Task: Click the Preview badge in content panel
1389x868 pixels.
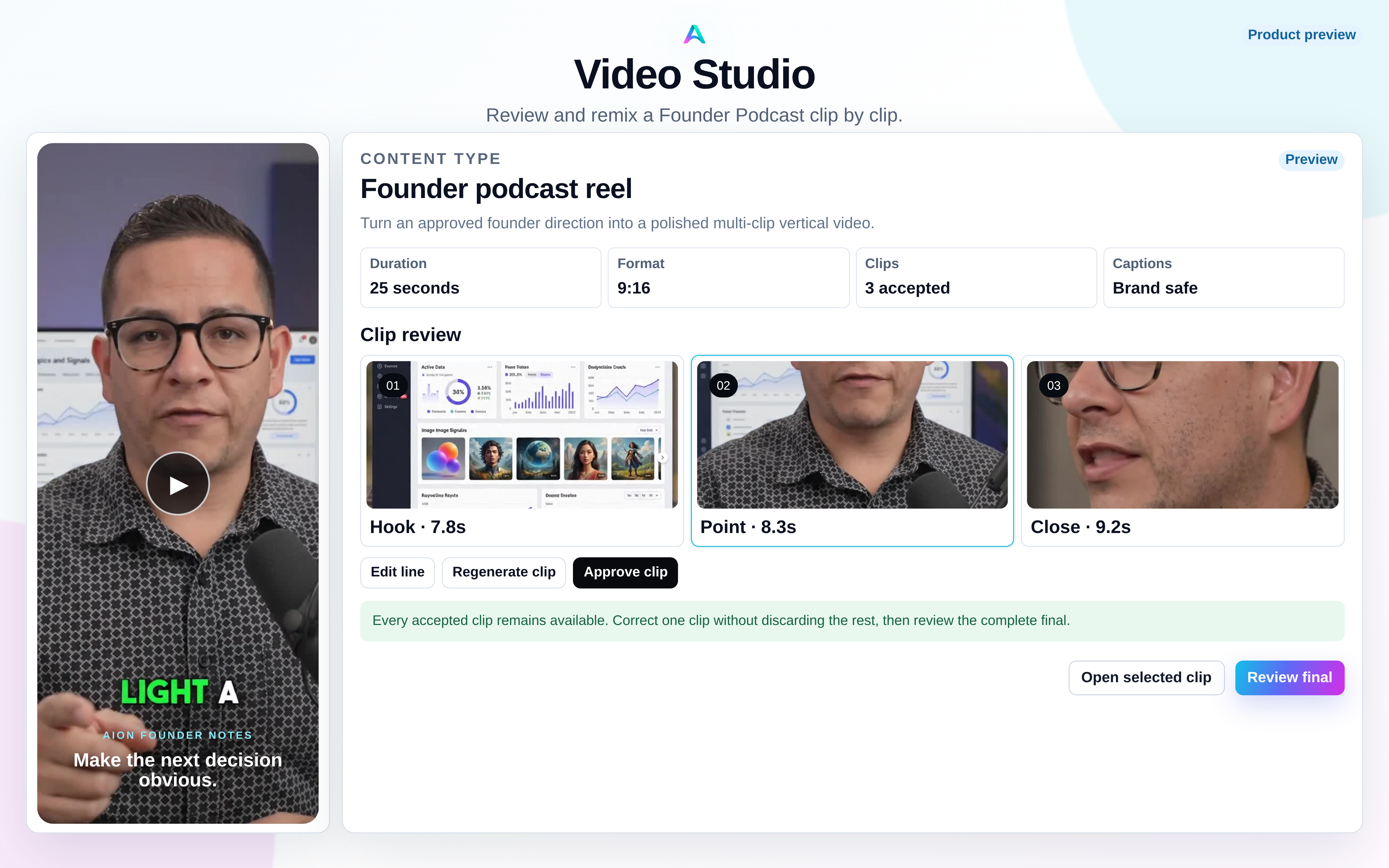Action: click(x=1311, y=159)
